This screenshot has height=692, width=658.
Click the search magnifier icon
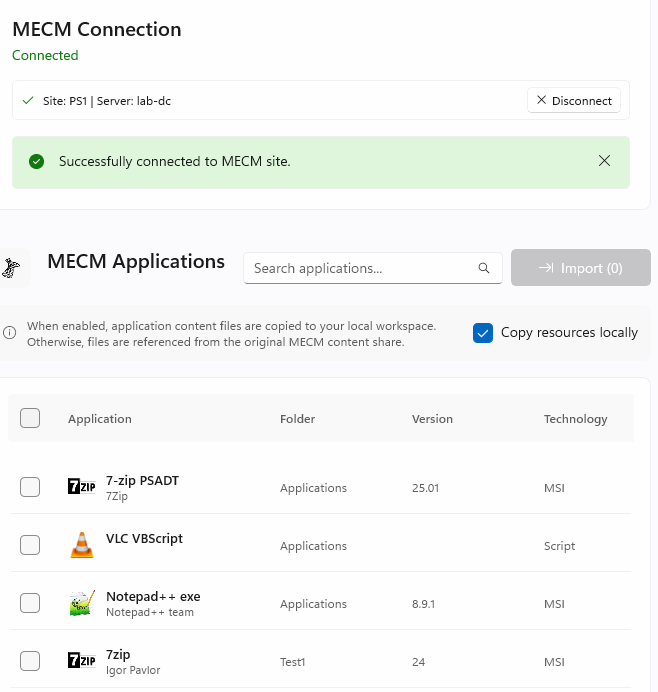[x=484, y=268]
